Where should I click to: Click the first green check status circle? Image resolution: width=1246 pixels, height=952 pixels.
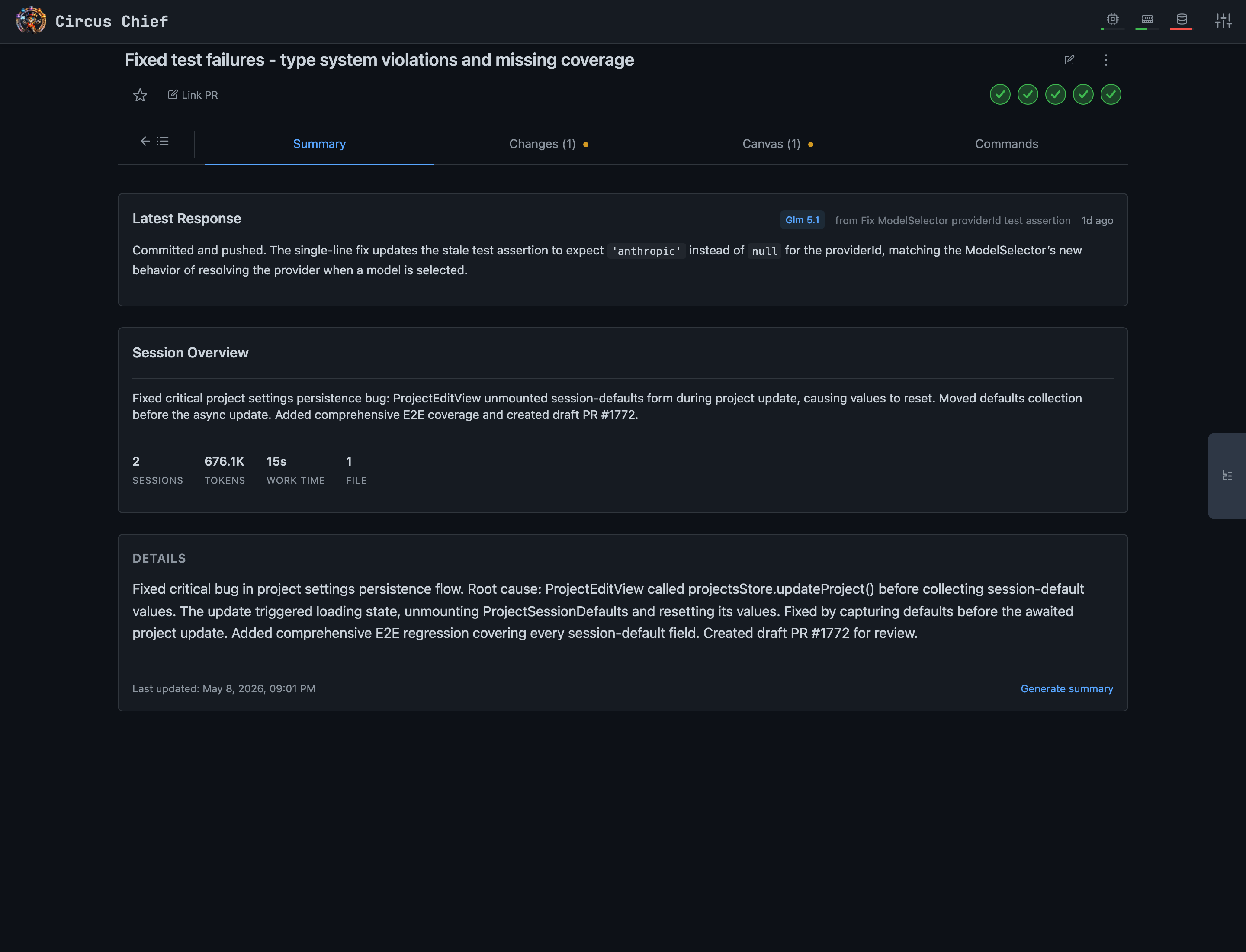pyautogui.click(x=999, y=94)
